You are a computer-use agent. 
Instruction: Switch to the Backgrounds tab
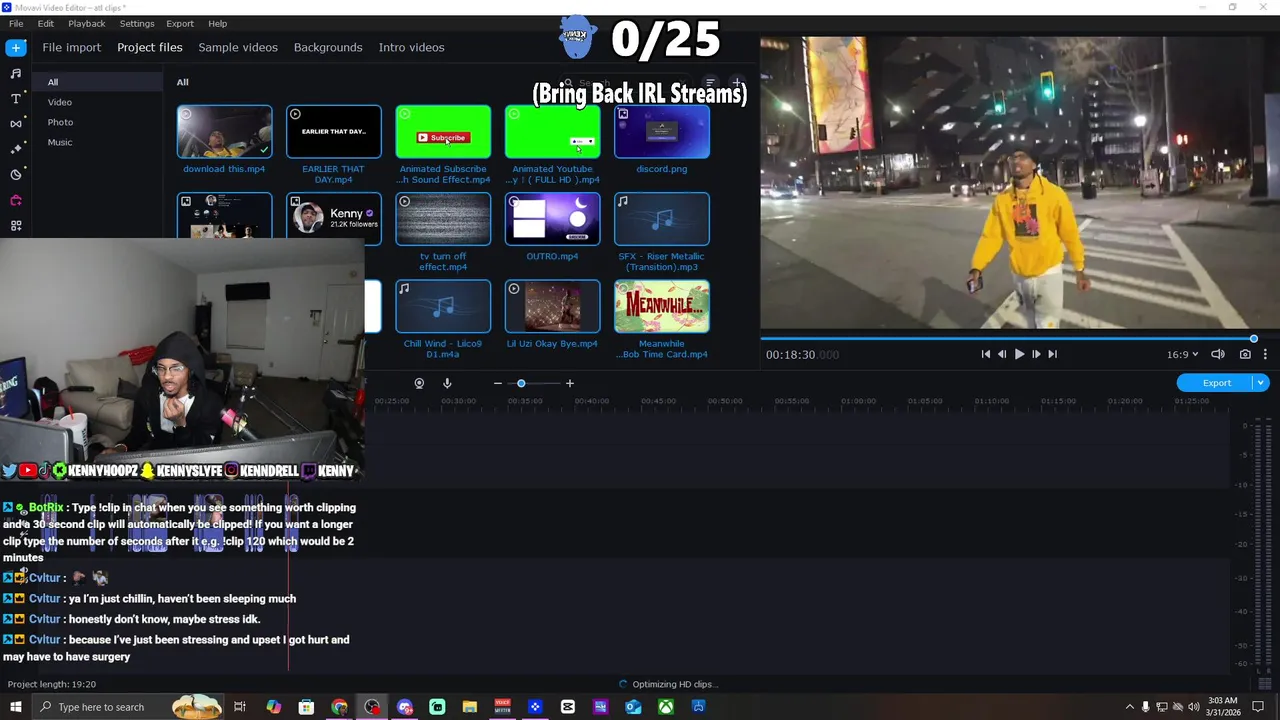[328, 47]
